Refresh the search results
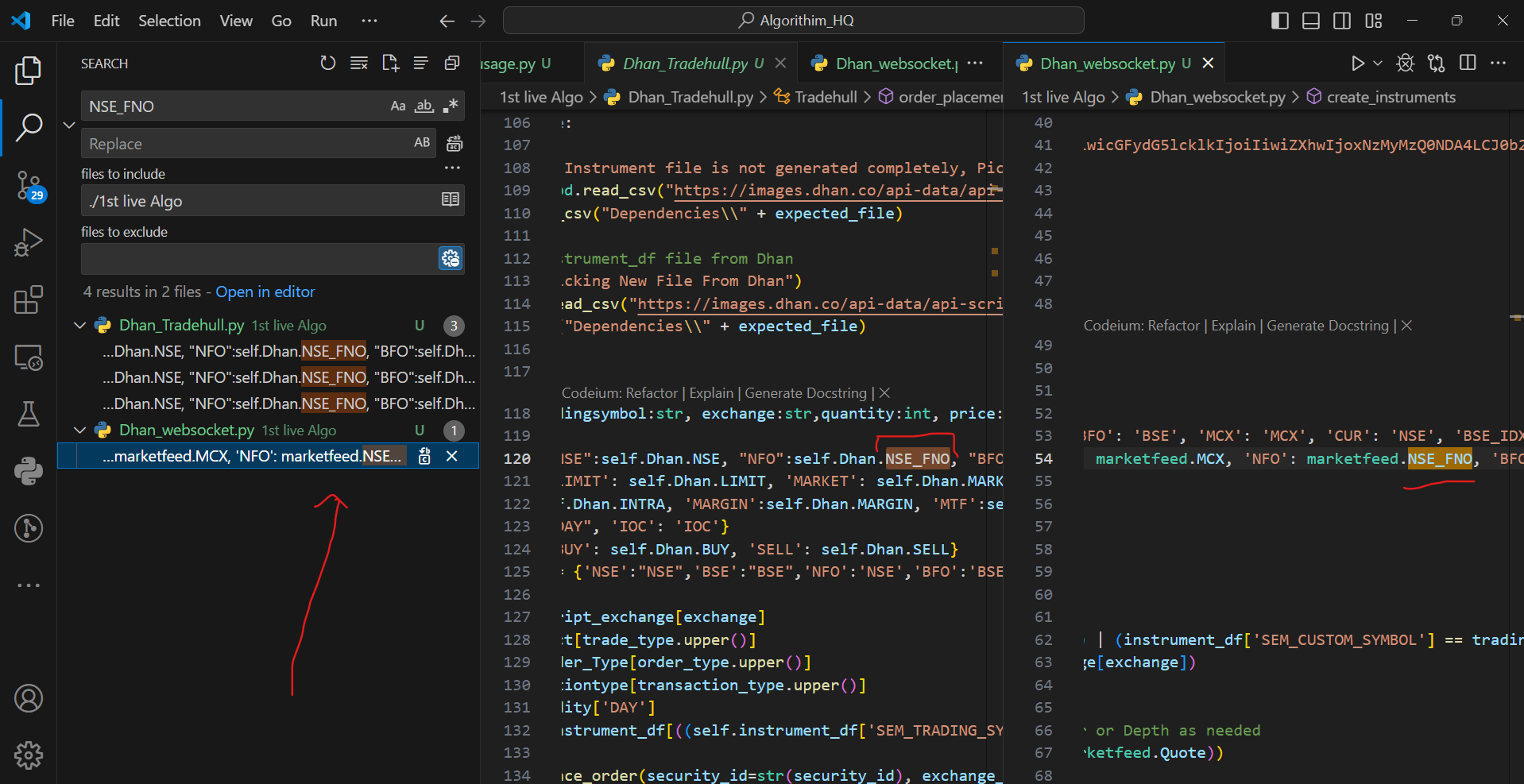 (327, 63)
